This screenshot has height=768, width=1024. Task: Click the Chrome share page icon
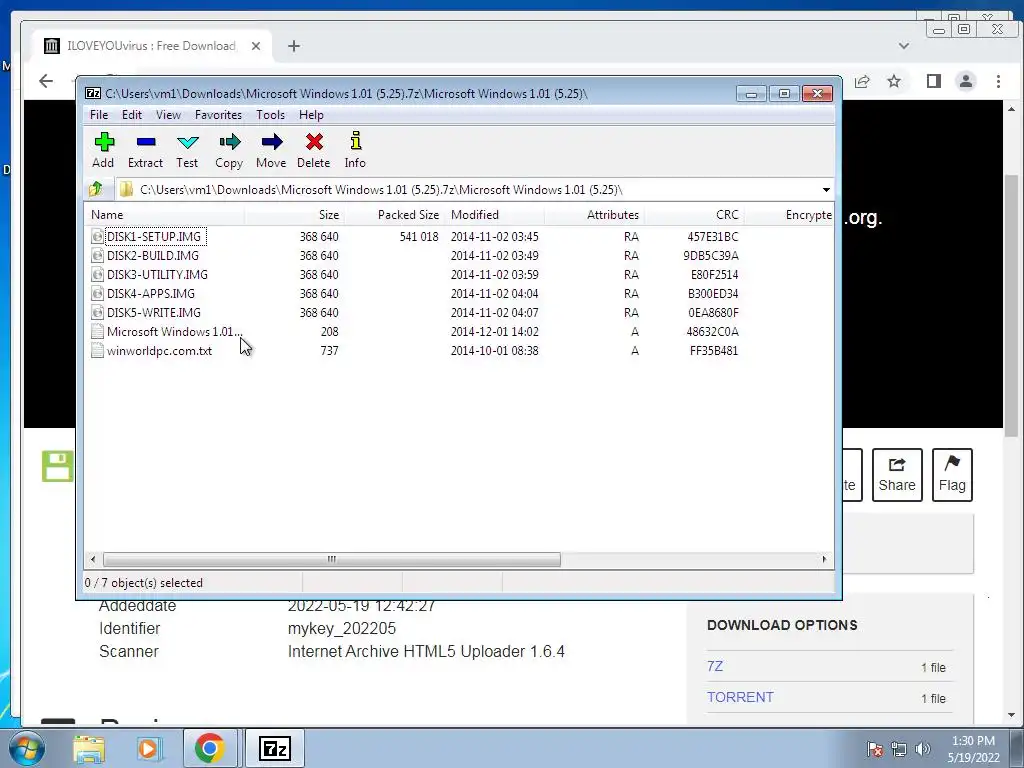pyautogui.click(x=861, y=81)
